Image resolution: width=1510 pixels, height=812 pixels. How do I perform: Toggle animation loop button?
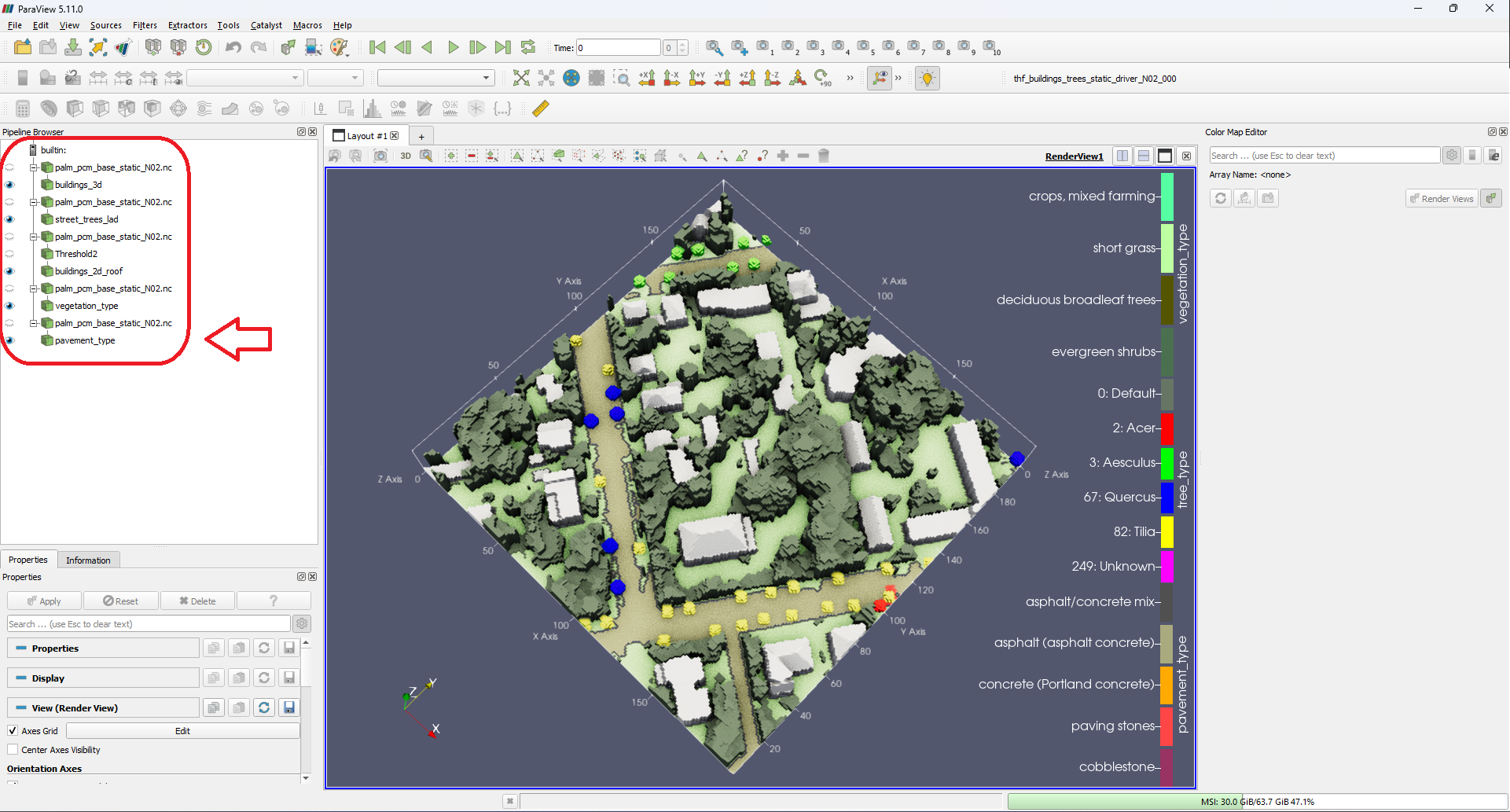tap(528, 47)
